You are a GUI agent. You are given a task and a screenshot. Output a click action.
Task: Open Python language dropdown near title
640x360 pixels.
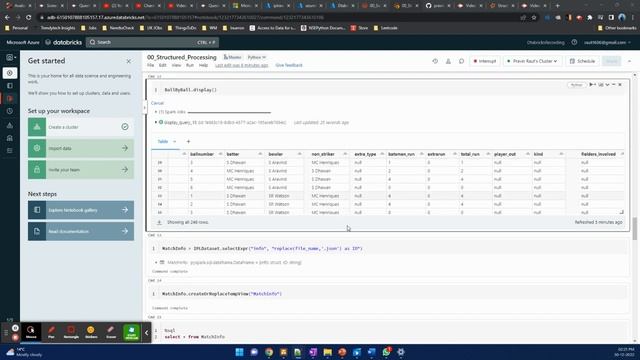pyautogui.click(x=256, y=57)
